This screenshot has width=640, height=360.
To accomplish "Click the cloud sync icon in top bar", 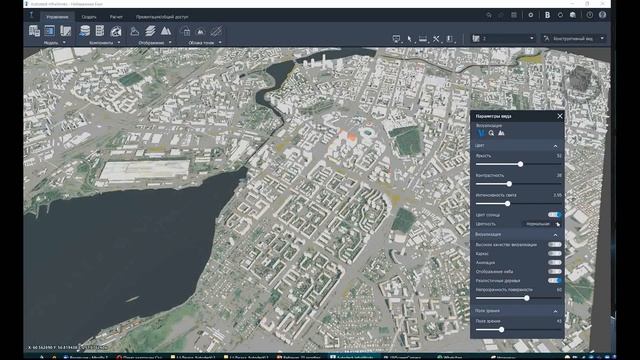I will (x=560, y=15).
